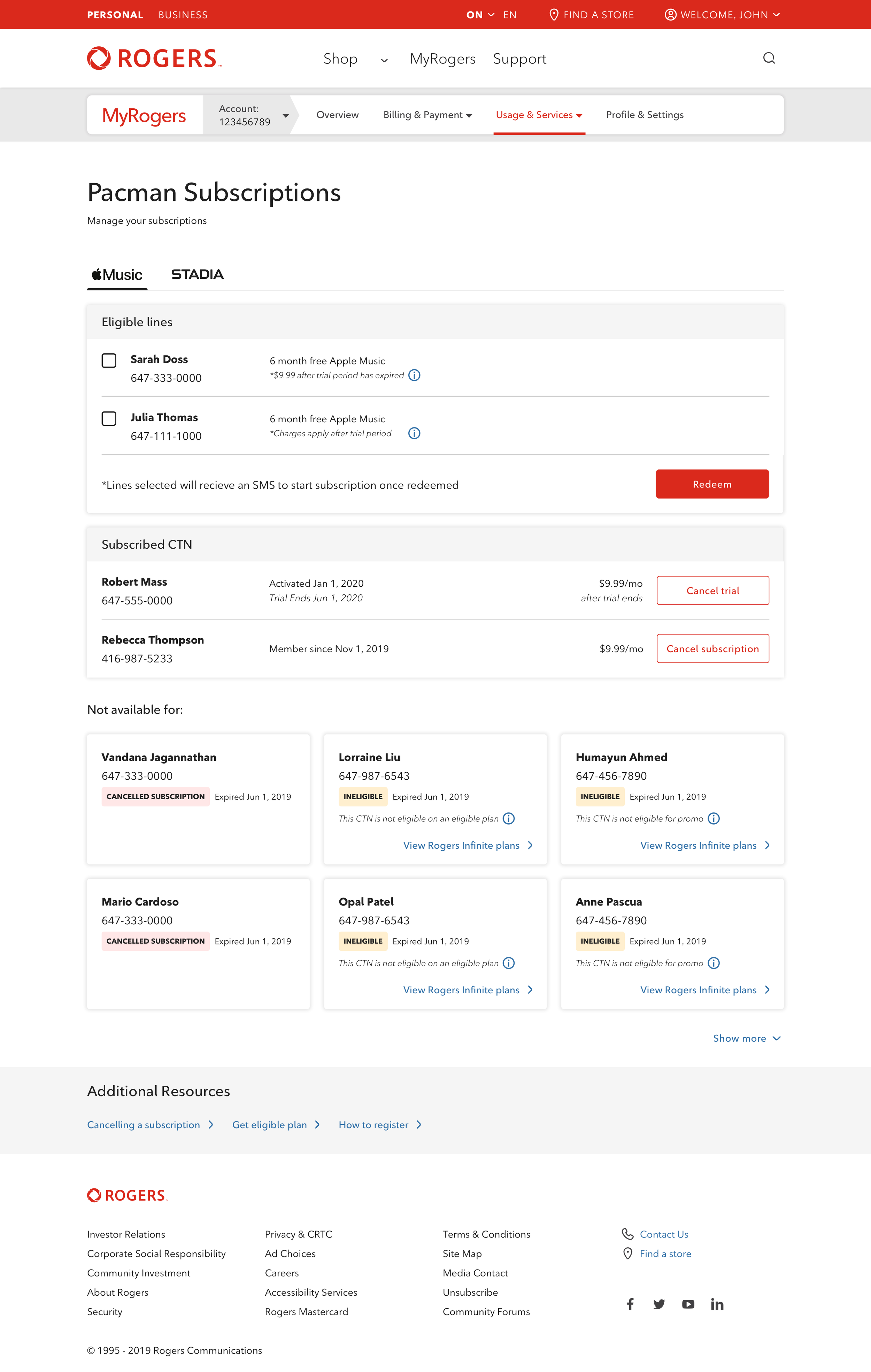Check the Julia Thomas line checkbox
This screenshot has height=1372, width=871.
[x=109, y=419]
